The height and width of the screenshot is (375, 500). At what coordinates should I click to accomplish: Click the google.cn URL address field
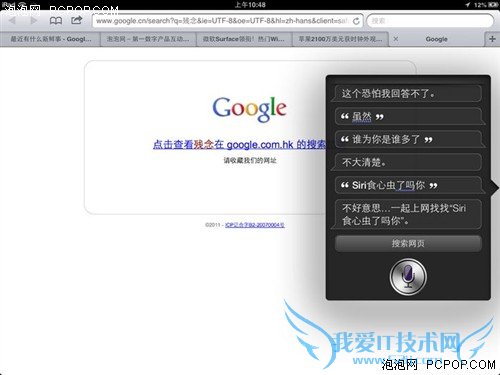228,21
